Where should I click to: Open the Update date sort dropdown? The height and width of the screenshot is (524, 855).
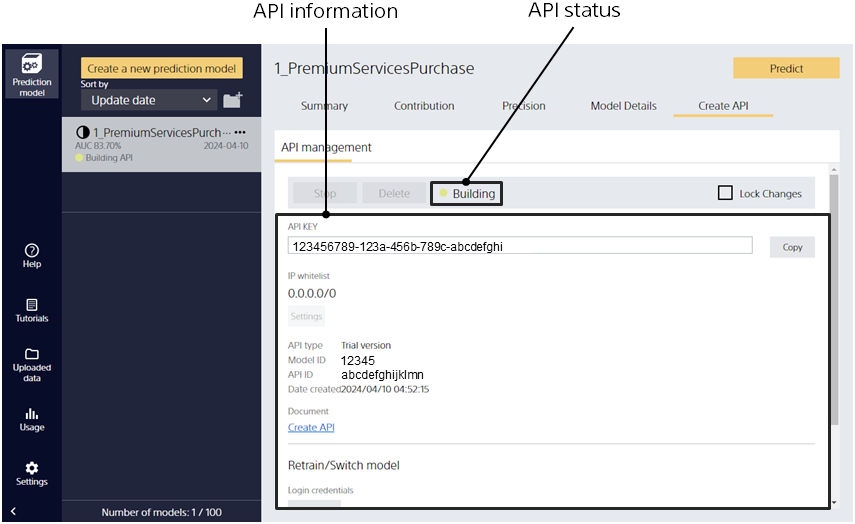point(149,100)
